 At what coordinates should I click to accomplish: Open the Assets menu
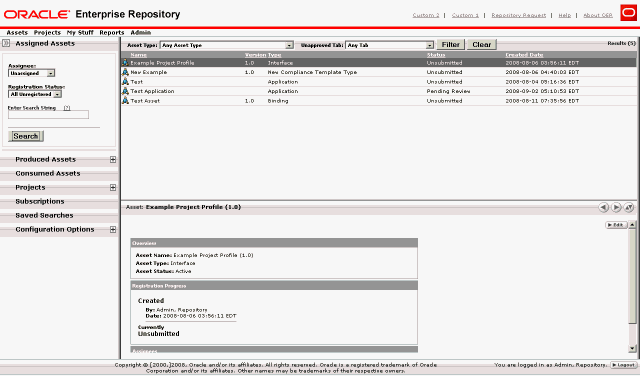tap(17, 32)
